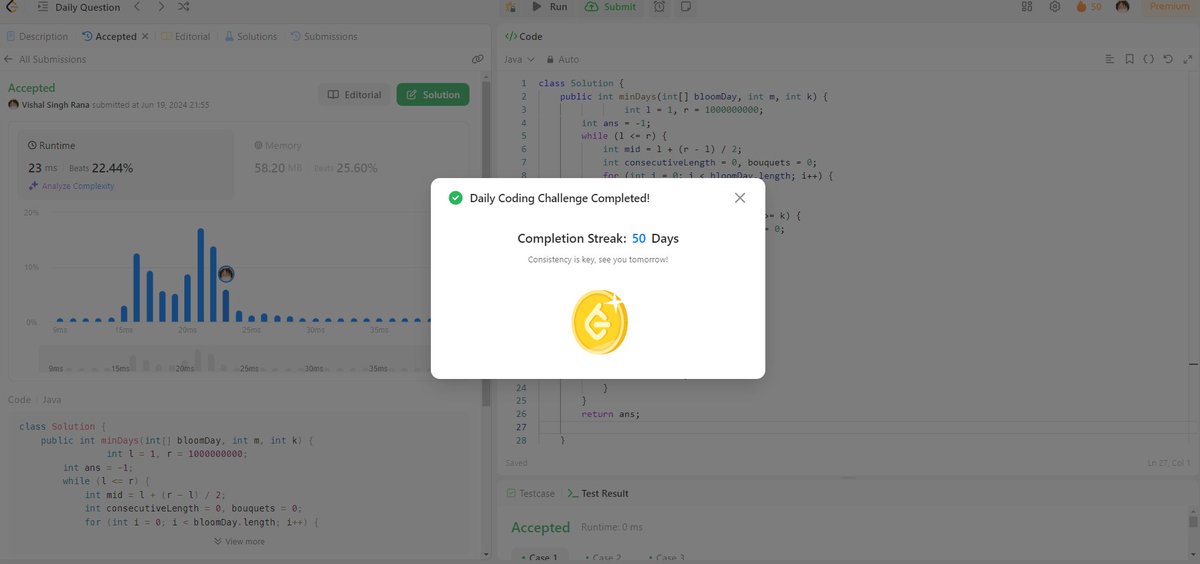Click the Accepted status heading in left panel

[x=32, y=88]
